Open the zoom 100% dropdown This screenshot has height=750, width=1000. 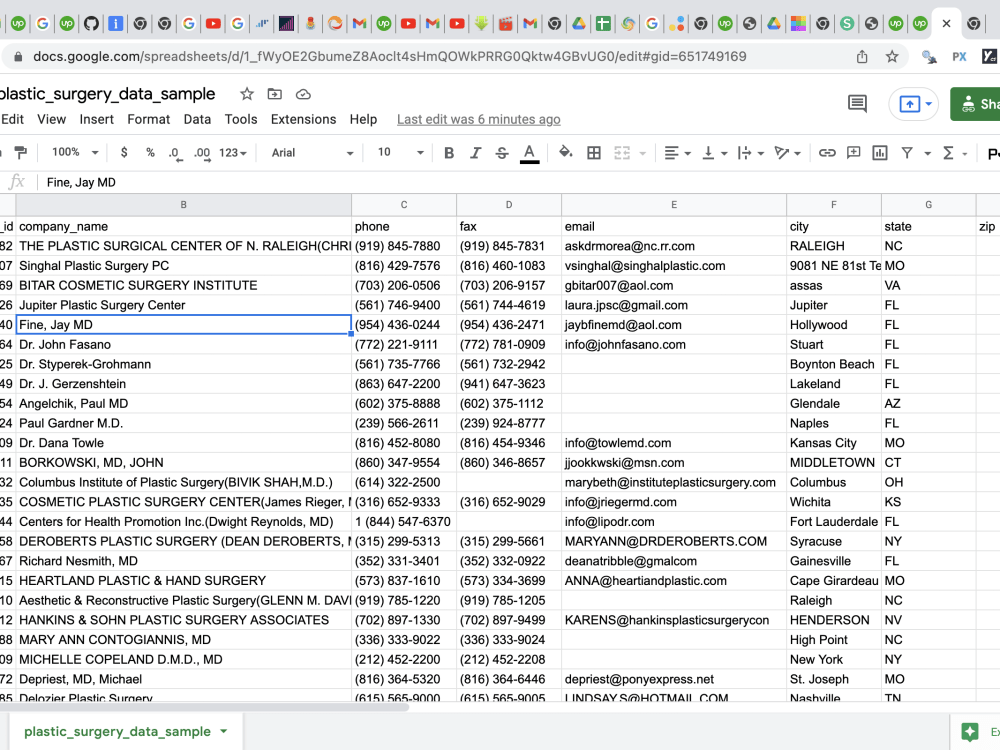[x=75, y=152]
